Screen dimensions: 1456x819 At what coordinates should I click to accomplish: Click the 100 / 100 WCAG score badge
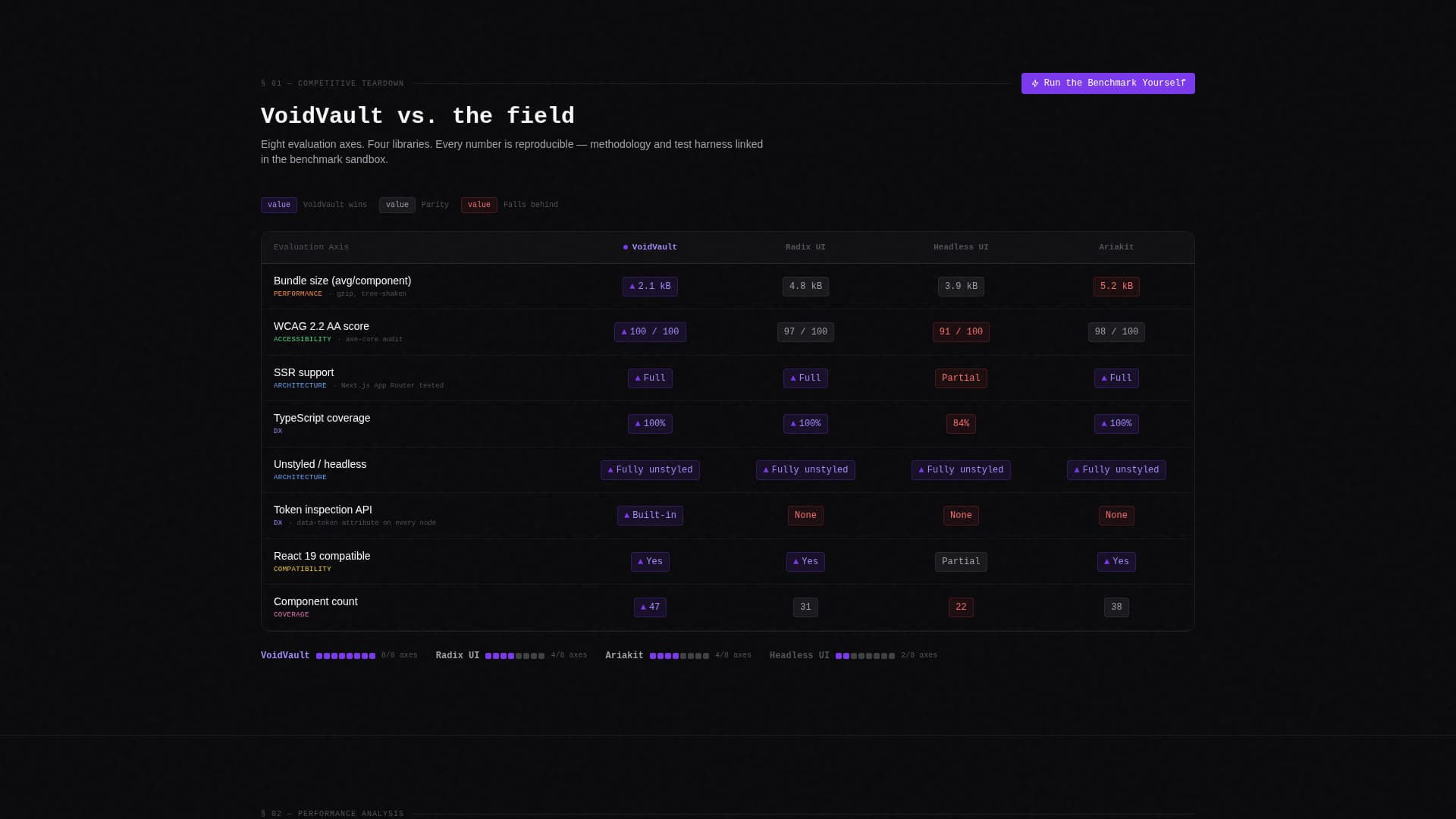point(650,332)
